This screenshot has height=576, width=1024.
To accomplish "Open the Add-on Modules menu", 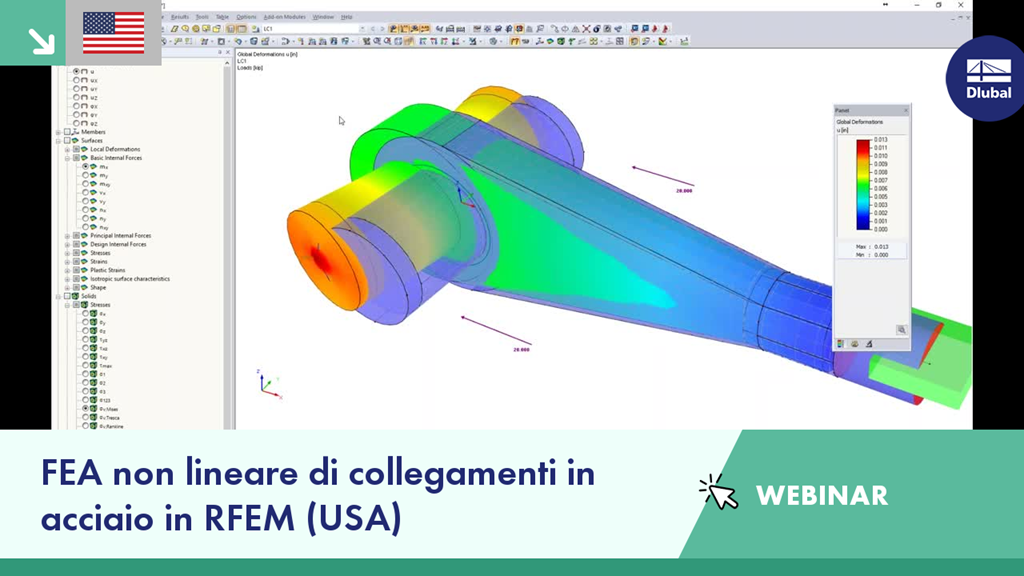I will 284,17.
